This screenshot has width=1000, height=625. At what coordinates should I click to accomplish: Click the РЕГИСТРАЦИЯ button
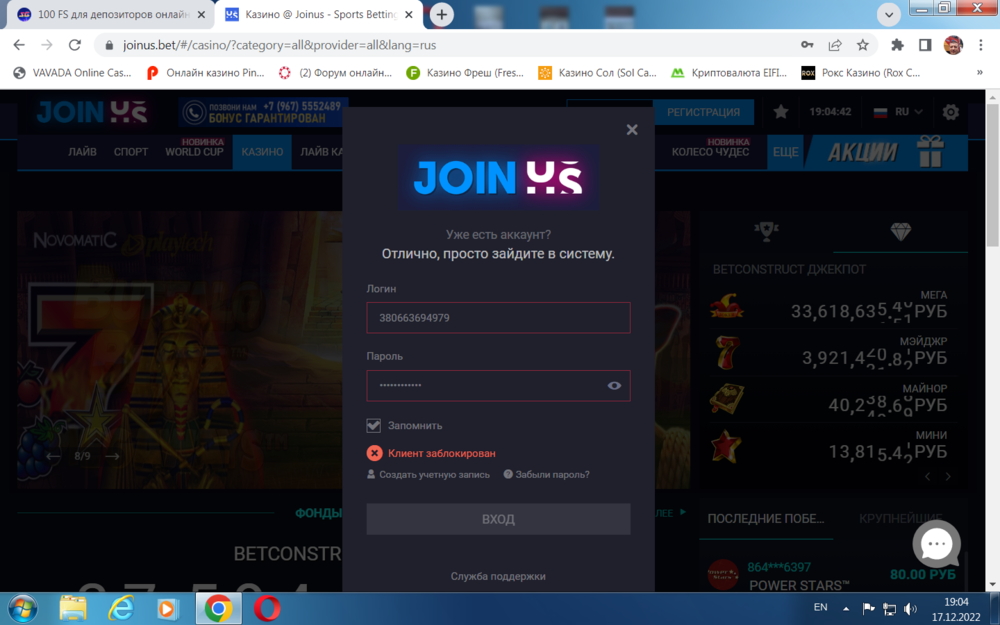(703, 112)
